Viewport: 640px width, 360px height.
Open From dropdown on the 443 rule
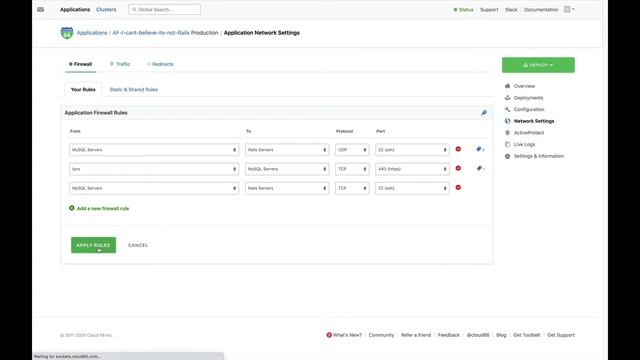pos(154,169)
